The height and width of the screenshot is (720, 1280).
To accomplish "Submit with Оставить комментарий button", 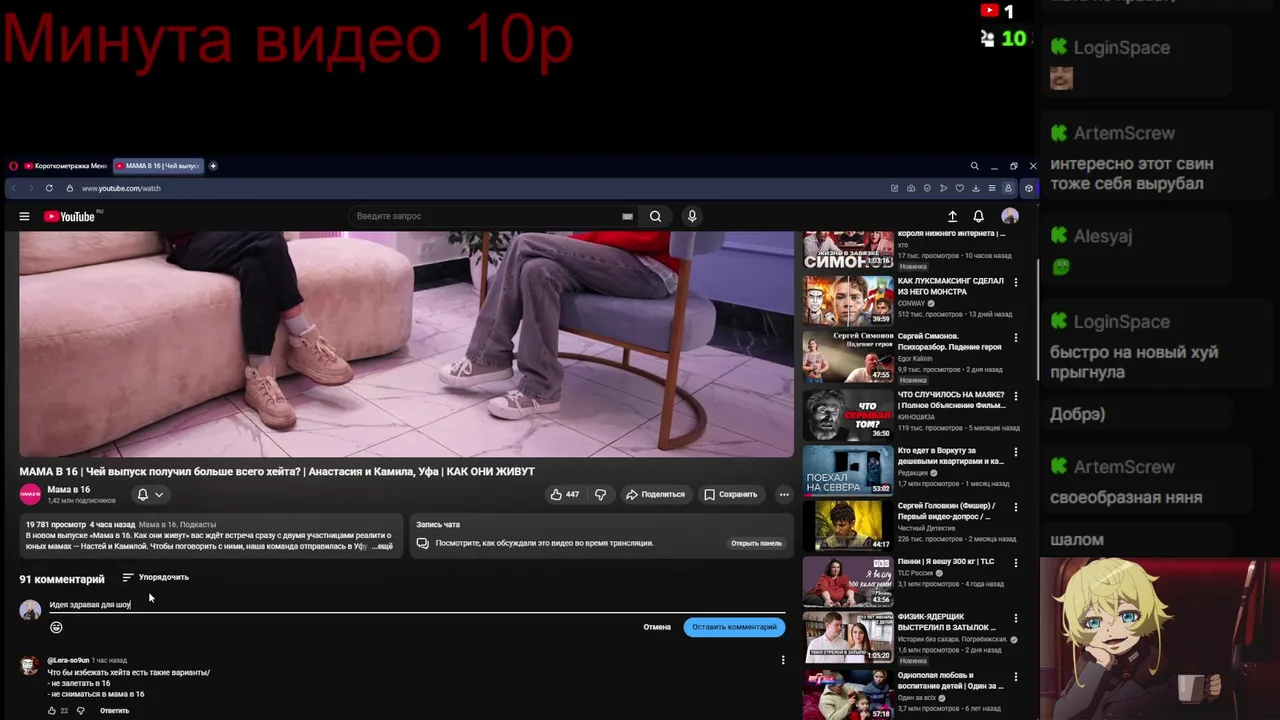I will (x=734, y=627).
